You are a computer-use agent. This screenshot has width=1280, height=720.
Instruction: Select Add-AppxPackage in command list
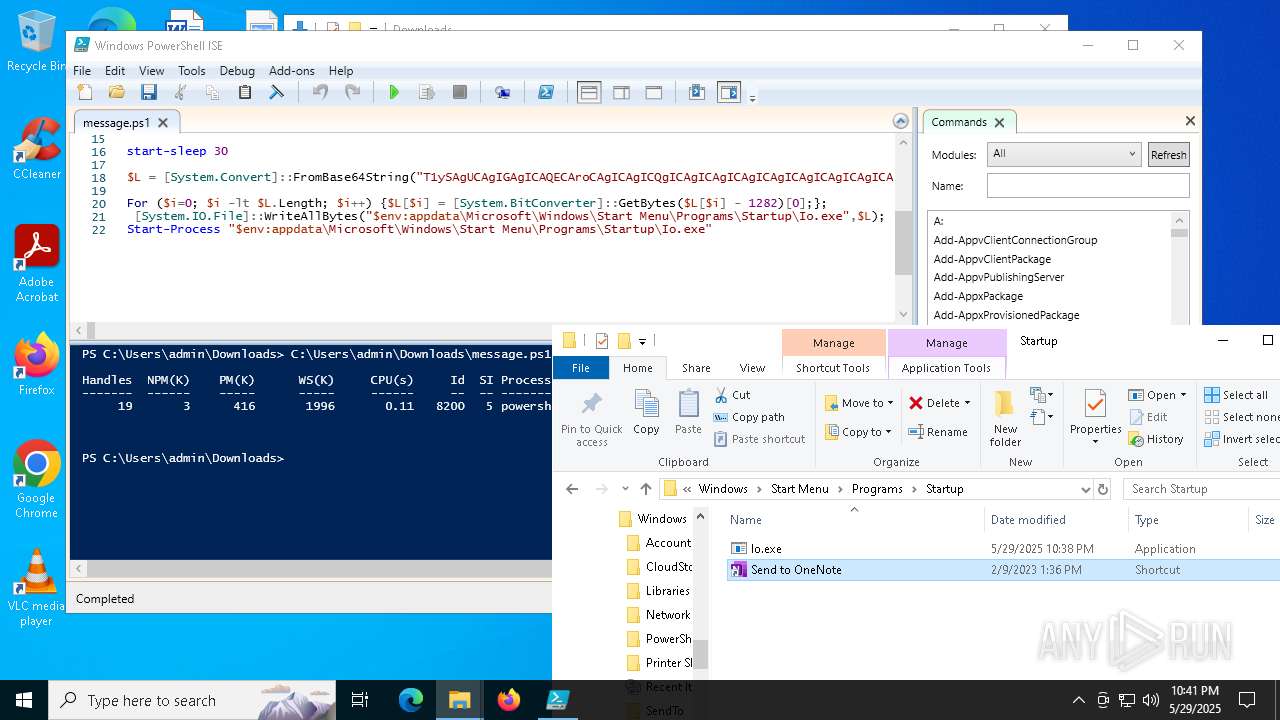click(x=978, y=296)
